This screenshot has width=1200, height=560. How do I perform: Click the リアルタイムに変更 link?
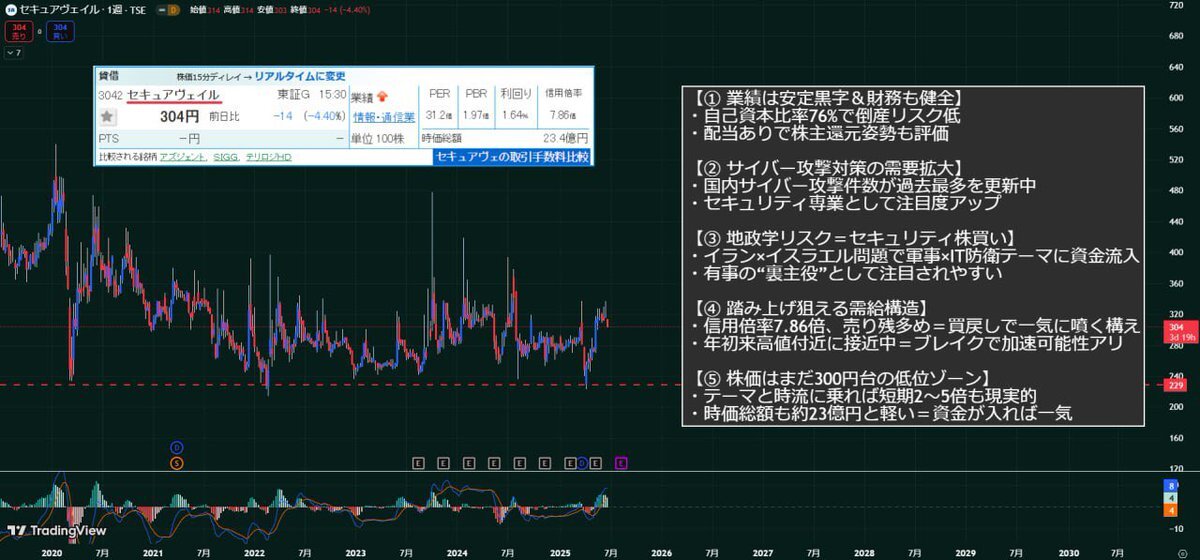(298, 75)
